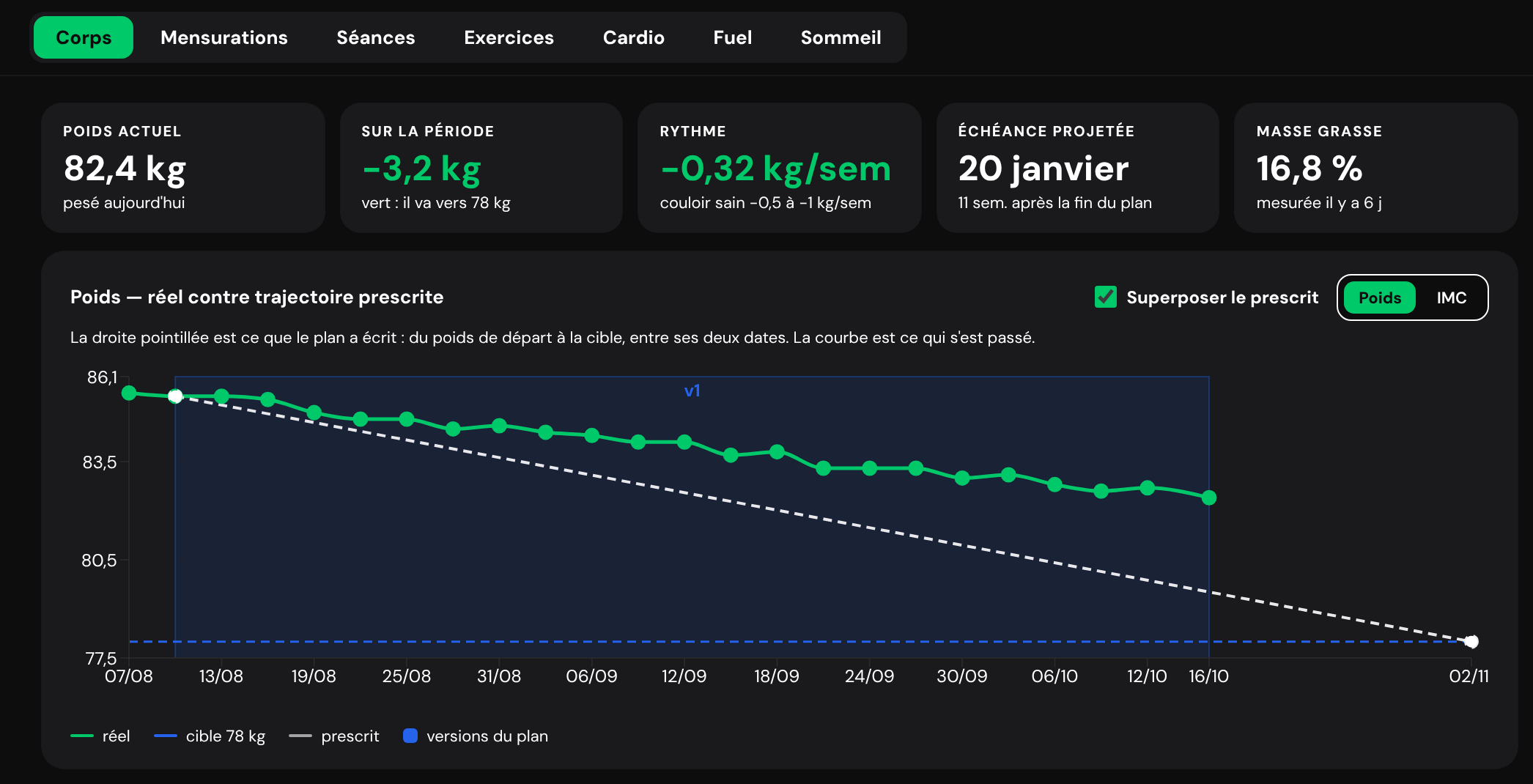Go to the Exercices tab
The image size is (1533, 784).
(x=509, y=37)
